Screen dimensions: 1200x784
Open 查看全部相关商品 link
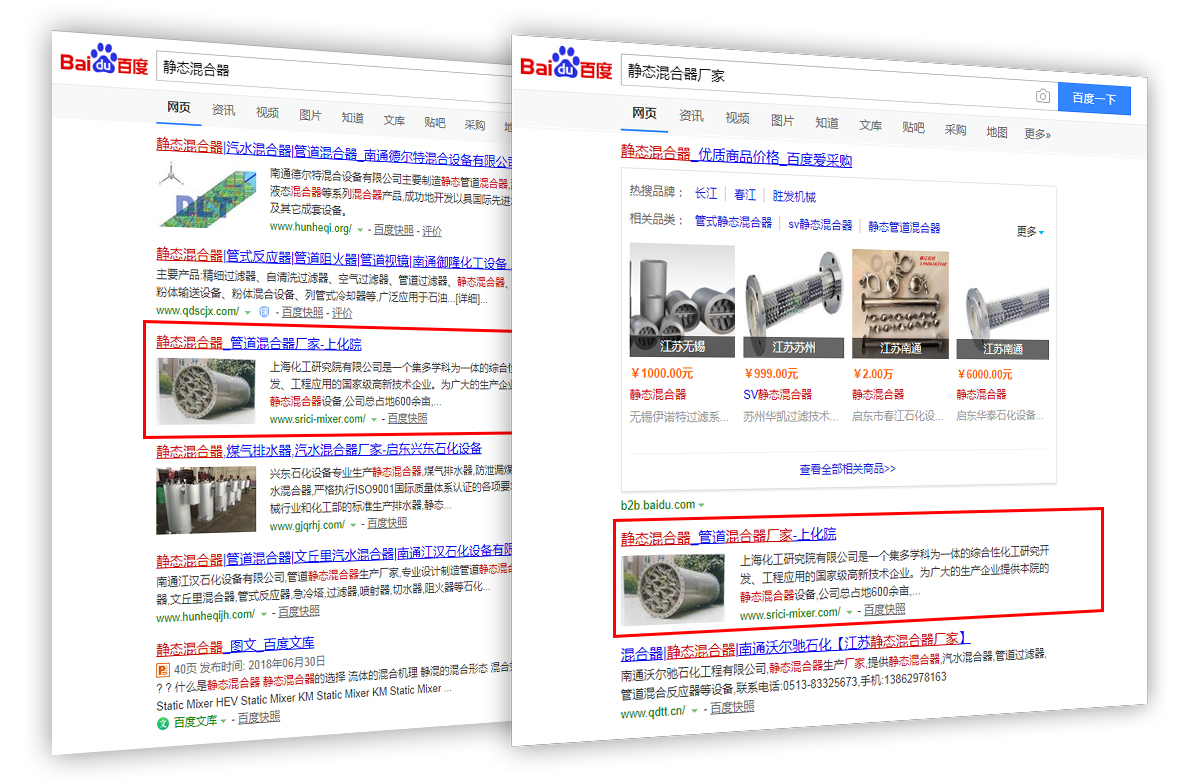click(847, 468)
